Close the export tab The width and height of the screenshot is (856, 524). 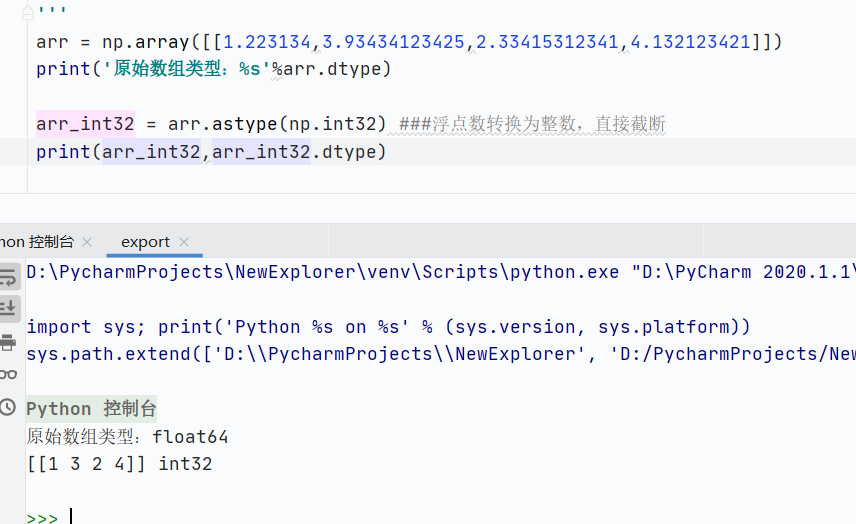pos(183,242)
